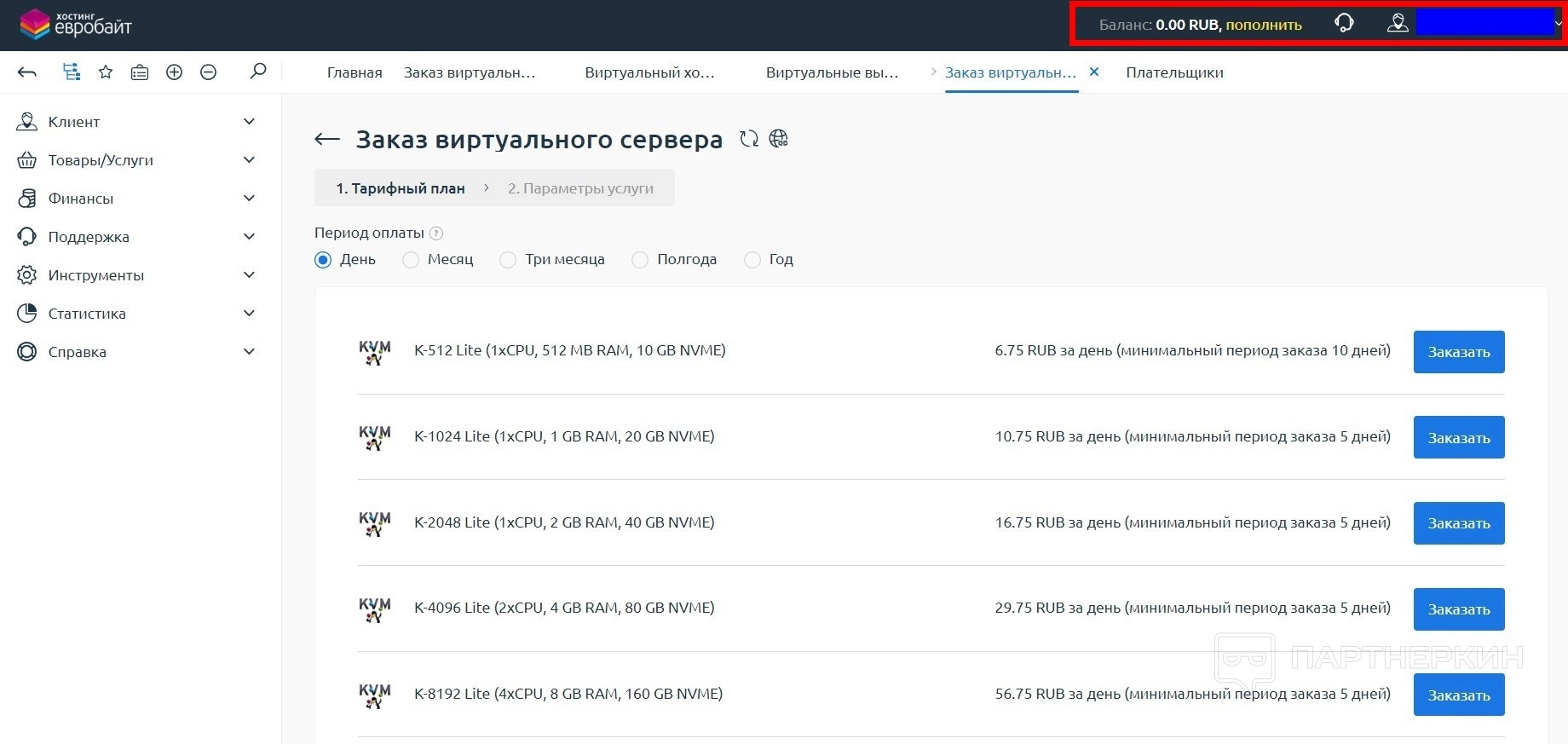This screenshot has width=1568, height=744.
Task: Select the Месяц payment period
Action: pos(411,260)
